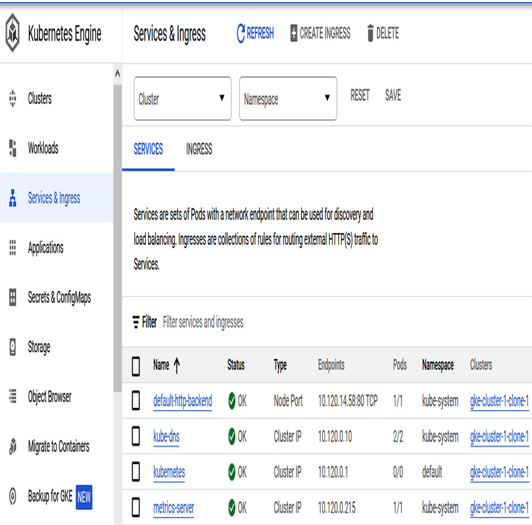Open Clusters via its sidebar icon
Screen dimensions: 532x525
click(13, 98)
